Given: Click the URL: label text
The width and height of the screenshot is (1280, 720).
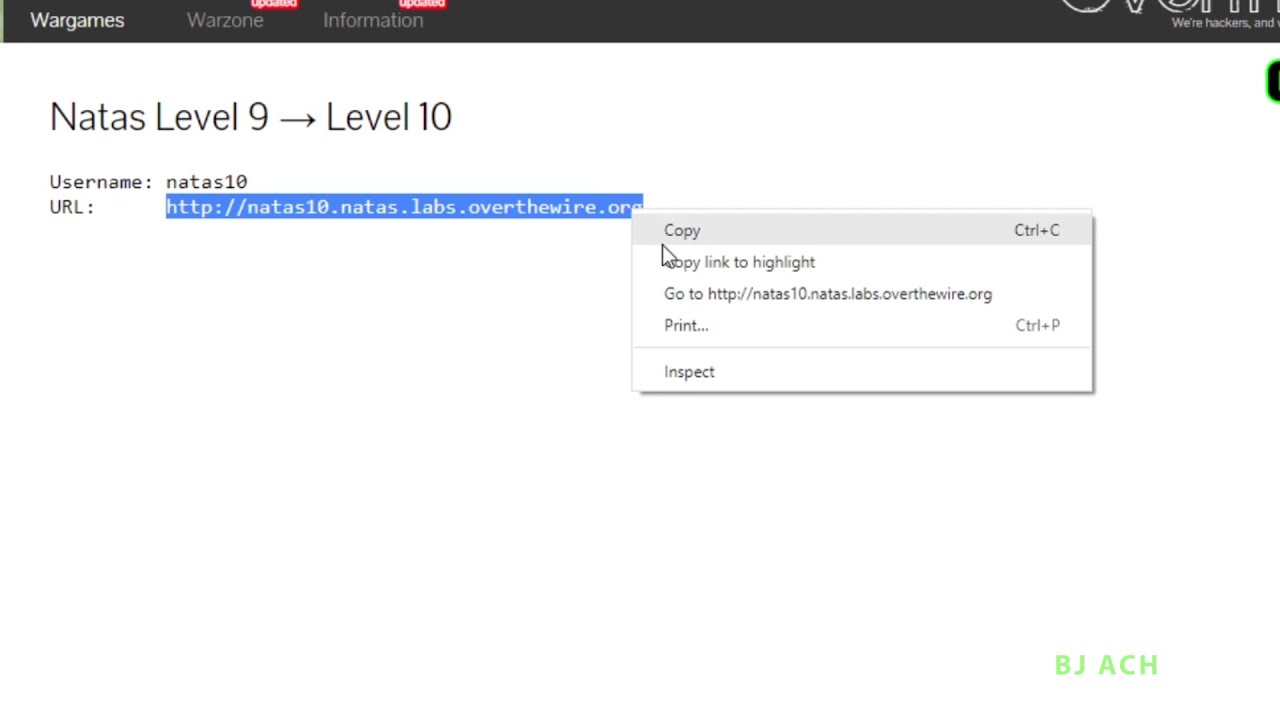Looking at the screenshot, I should click(72, 207).
